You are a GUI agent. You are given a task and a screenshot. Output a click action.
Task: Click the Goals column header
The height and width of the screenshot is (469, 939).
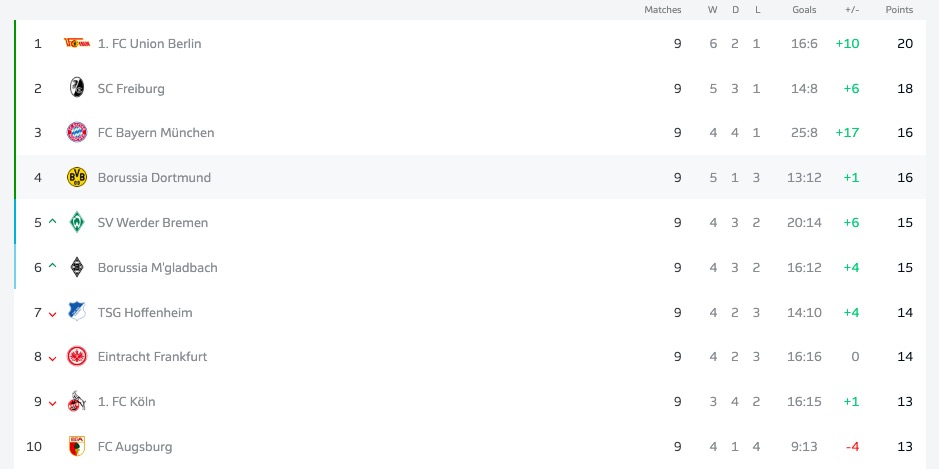pyautogui.click(x=804, y=10)
